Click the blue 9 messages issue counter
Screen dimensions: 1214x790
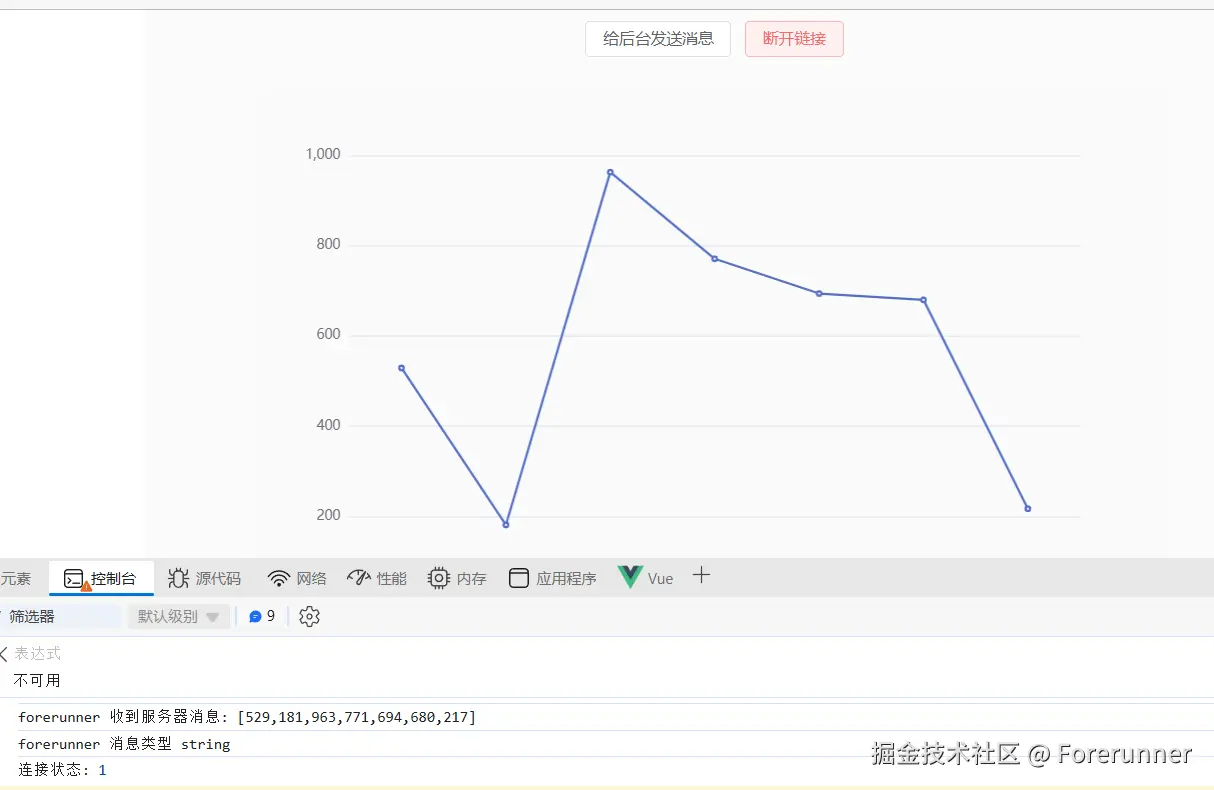[x=262, y=616]
